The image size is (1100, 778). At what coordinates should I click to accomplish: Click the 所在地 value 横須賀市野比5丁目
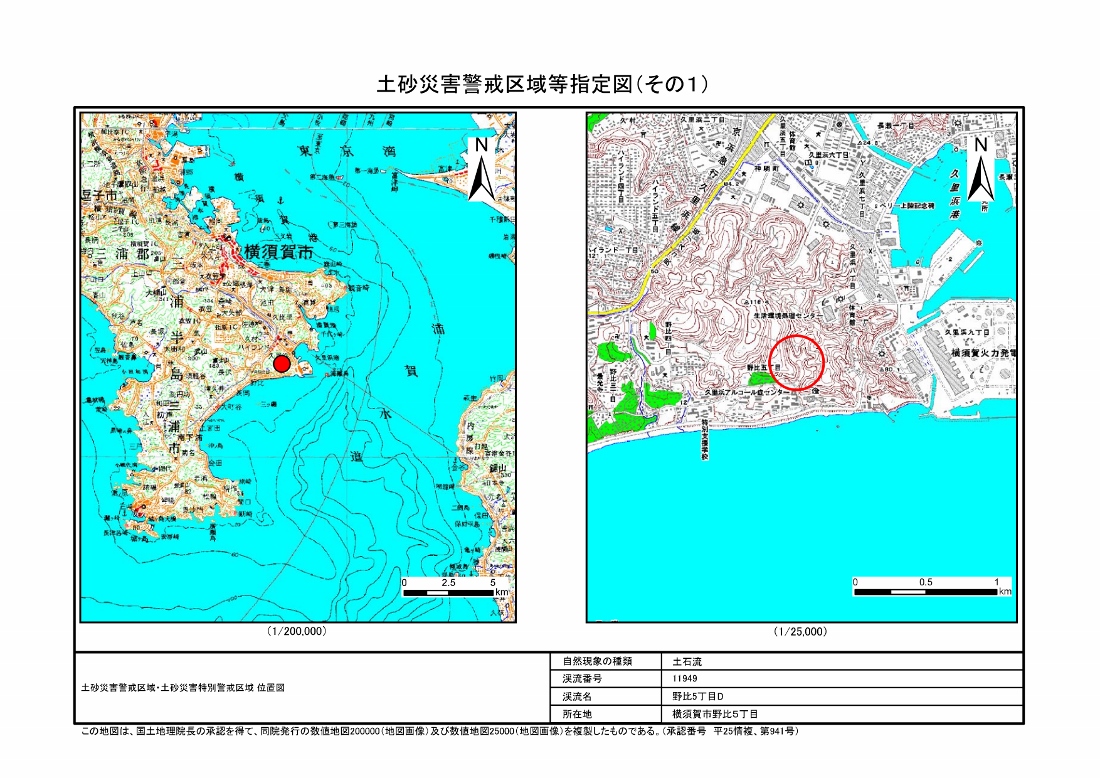(x=716, y=714)
